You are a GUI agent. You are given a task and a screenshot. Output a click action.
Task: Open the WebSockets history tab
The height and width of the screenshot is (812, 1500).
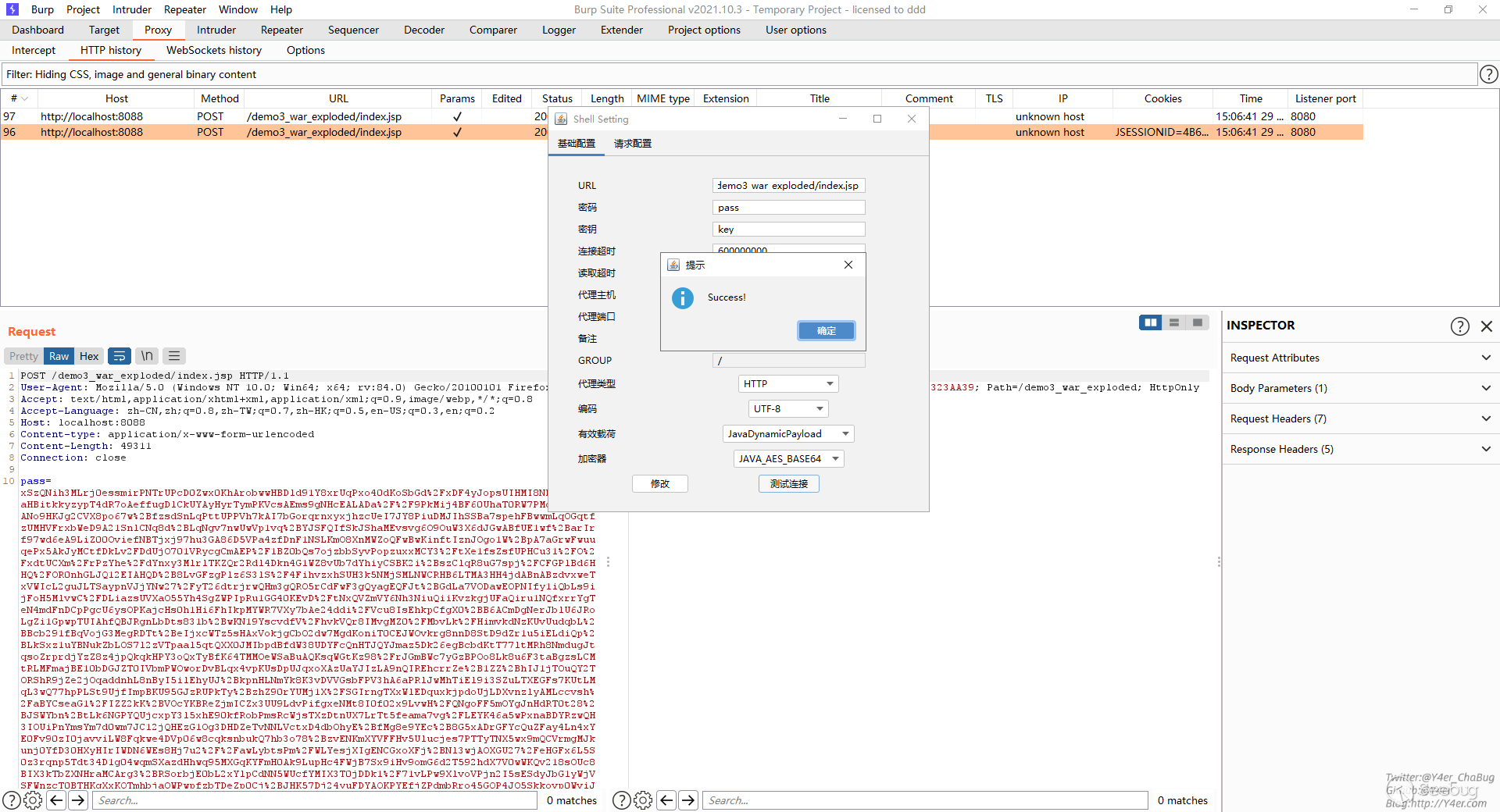[213, 50]
